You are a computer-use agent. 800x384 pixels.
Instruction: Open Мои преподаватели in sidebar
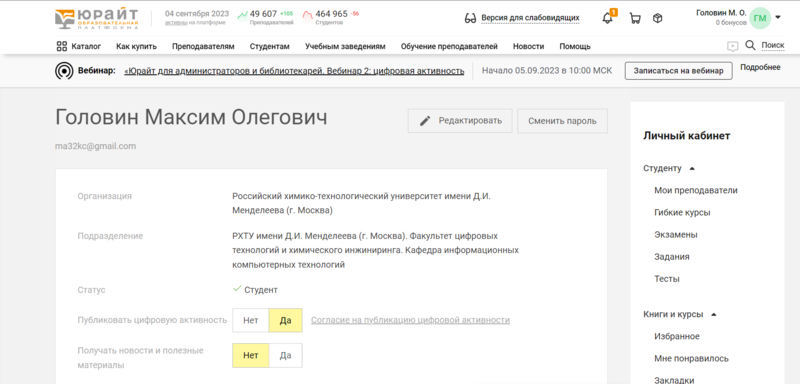pos(696,190)
